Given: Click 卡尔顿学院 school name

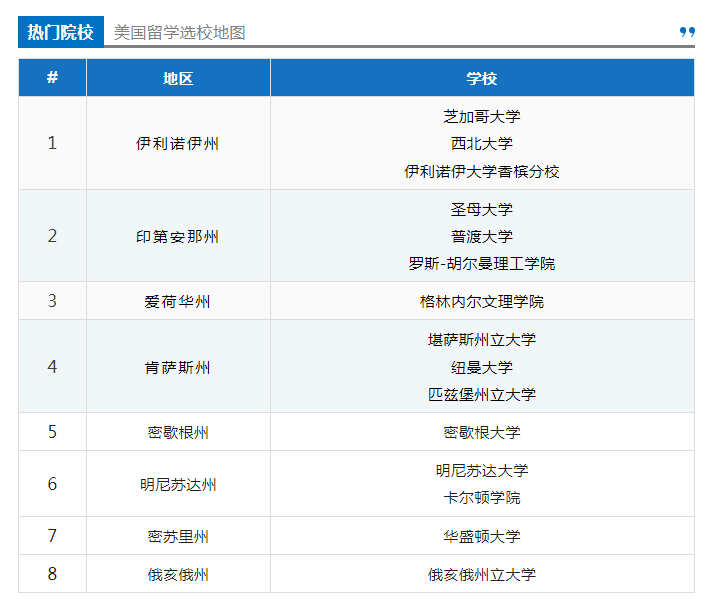Looking at the screenshot, I should pyautogui.click(x=482, y=497).
